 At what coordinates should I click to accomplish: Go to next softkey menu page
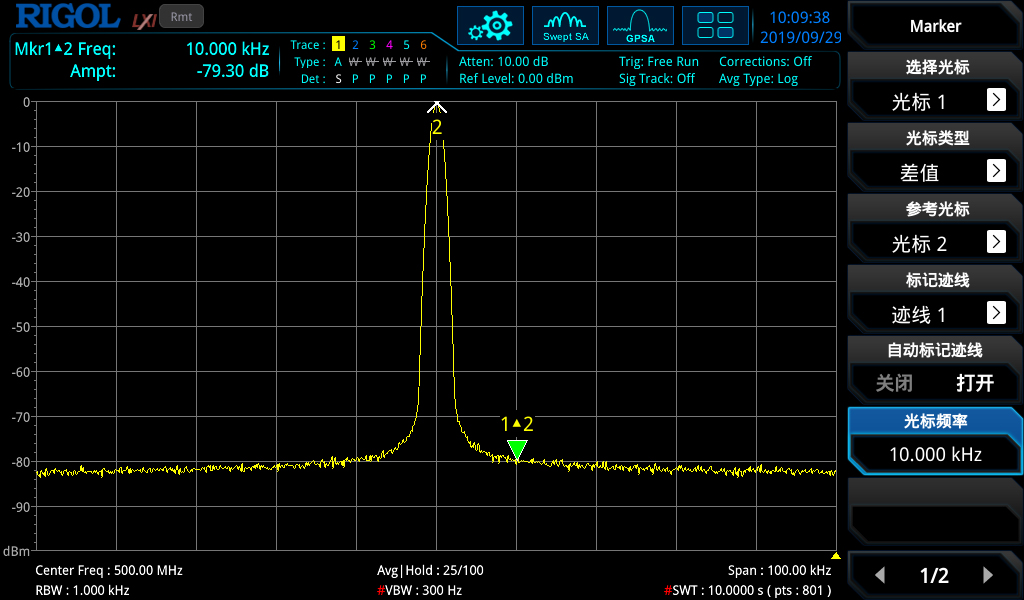point(988,575)
